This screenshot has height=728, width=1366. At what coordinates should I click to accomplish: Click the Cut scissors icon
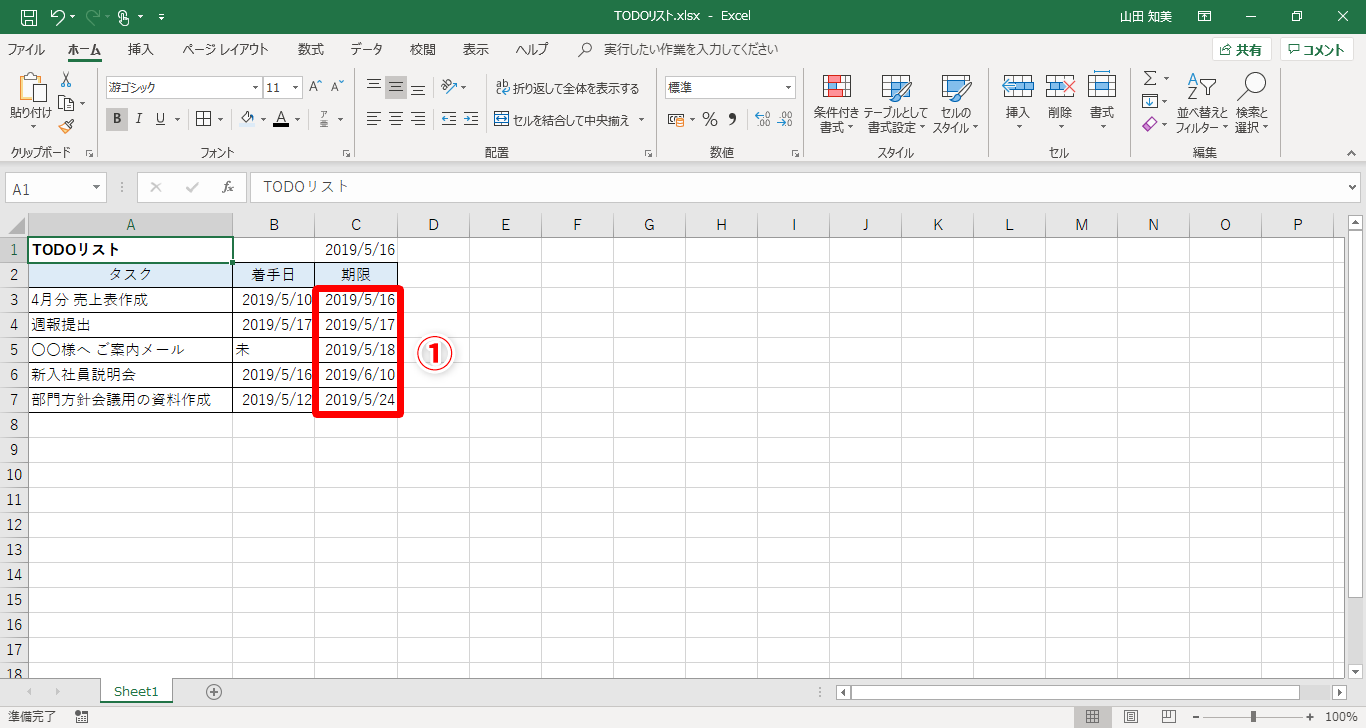(66, 80)
